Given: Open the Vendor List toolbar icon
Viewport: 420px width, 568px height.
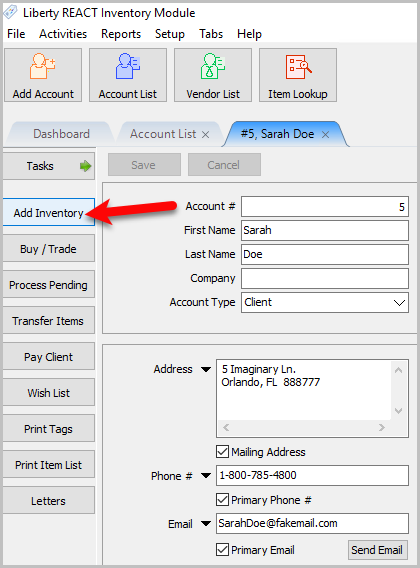Looking at the screenshot, I should point(213,75).
